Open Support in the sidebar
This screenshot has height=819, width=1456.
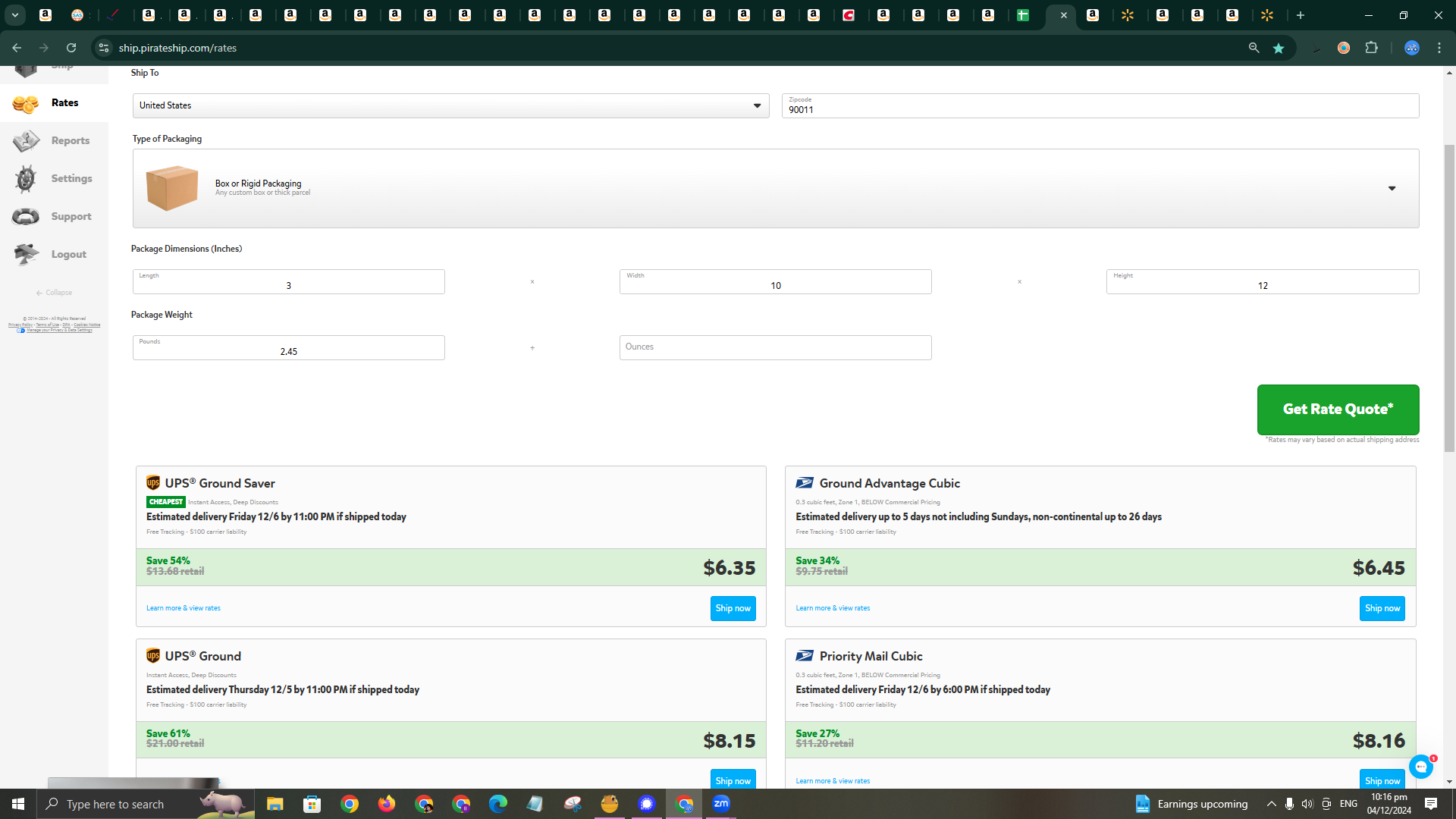(x=54, y=217)
